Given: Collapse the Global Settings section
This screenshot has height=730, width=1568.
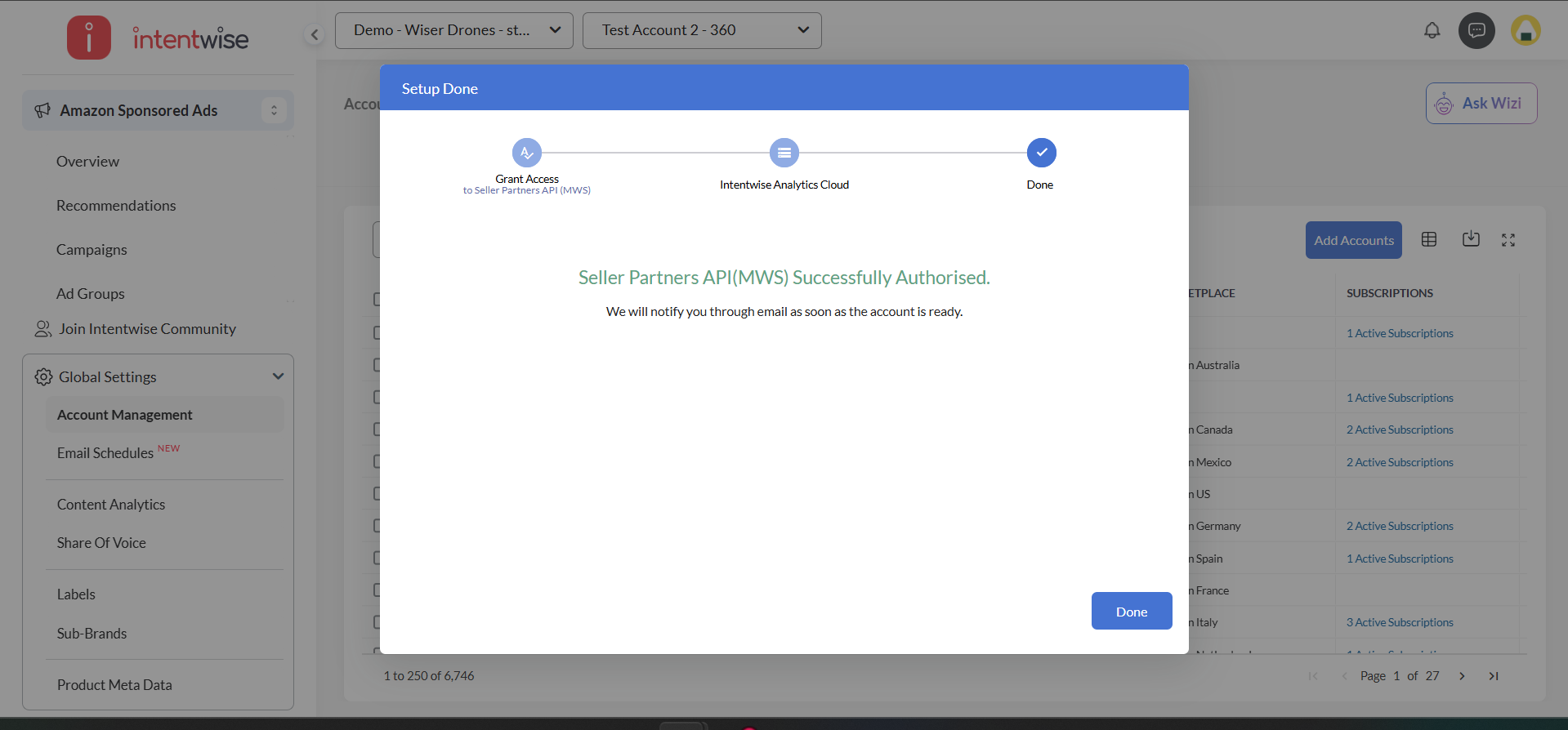Looking at the screenshot, I should pos(278,376).
